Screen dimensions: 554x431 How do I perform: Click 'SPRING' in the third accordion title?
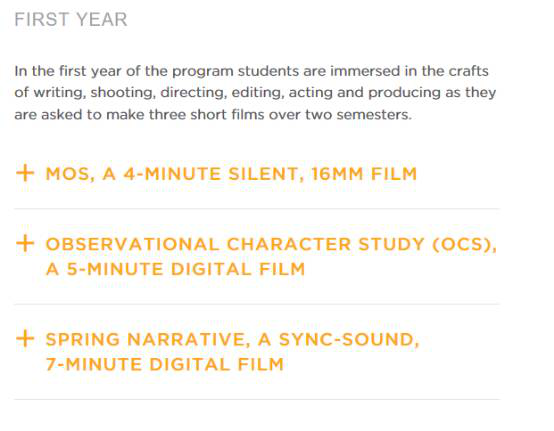(x=83, y=340)
